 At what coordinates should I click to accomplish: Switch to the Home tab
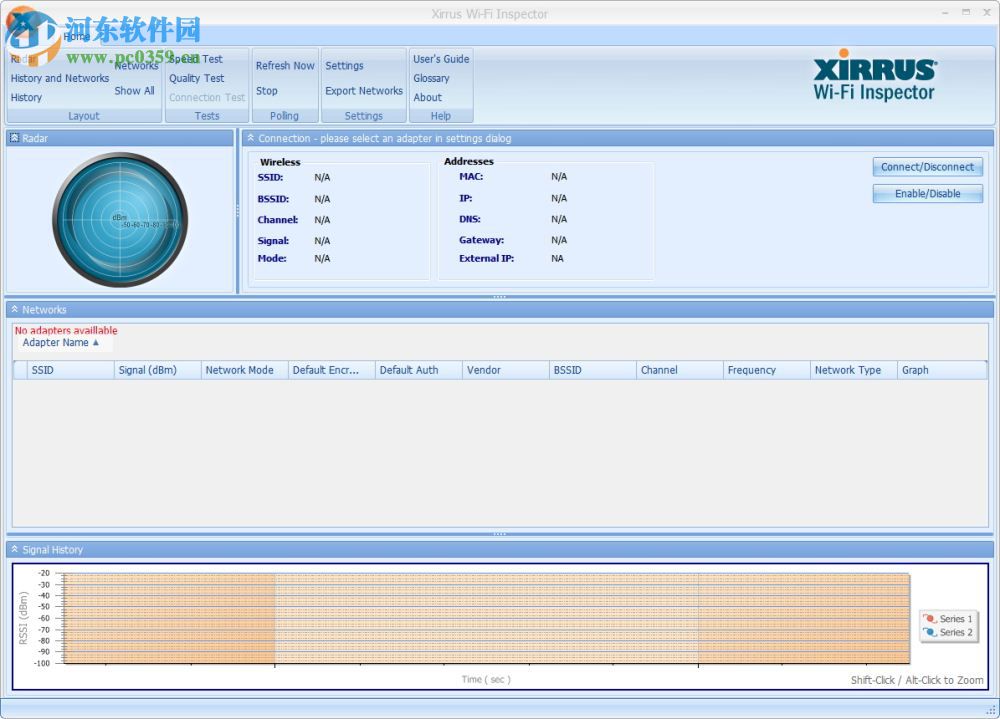[x=74, y=35]
